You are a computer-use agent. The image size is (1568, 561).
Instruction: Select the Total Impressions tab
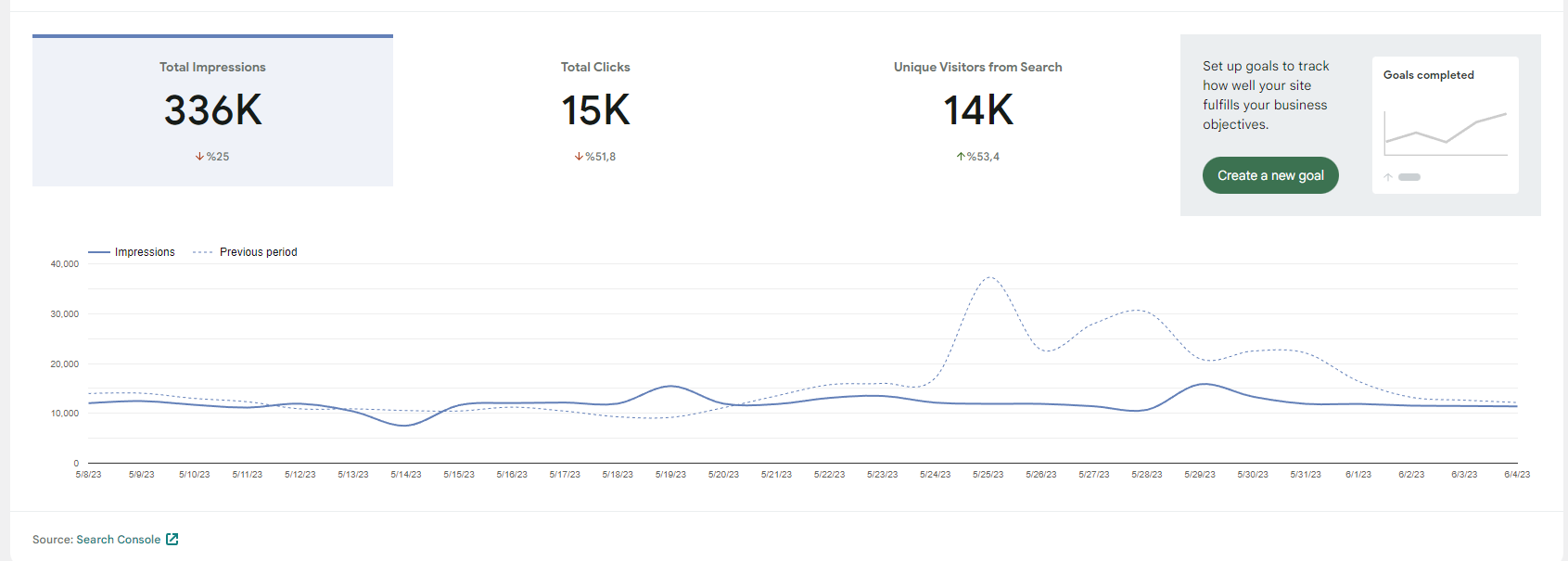[212, 110]
